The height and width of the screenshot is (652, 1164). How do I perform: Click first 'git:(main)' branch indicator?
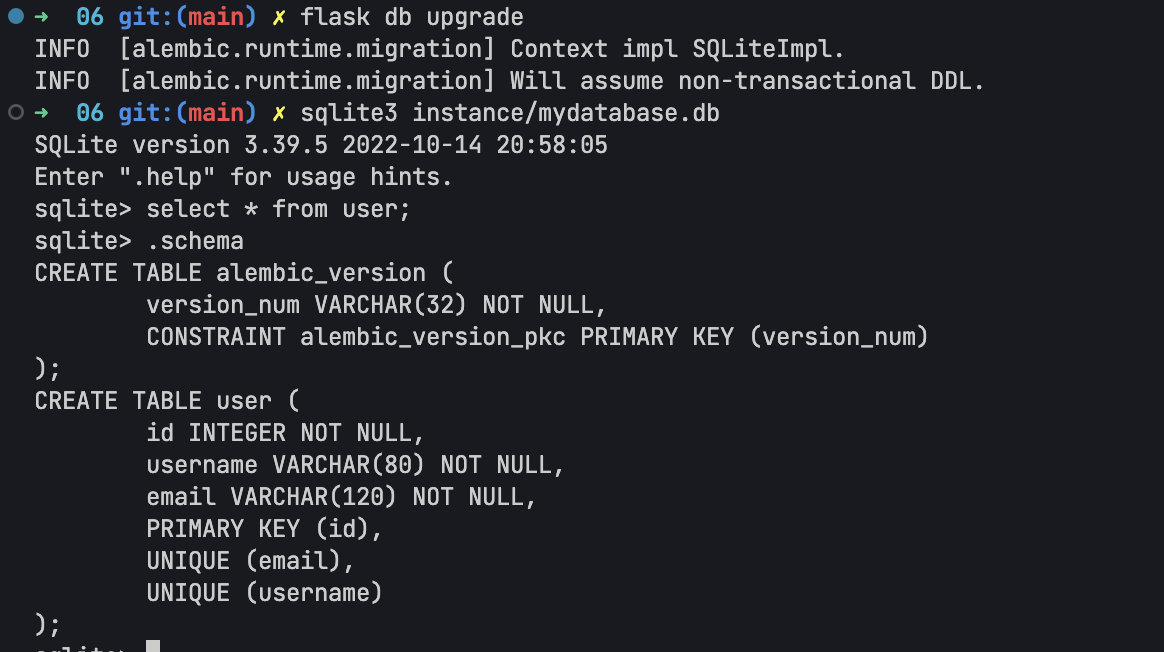click(x=187, y=17)
